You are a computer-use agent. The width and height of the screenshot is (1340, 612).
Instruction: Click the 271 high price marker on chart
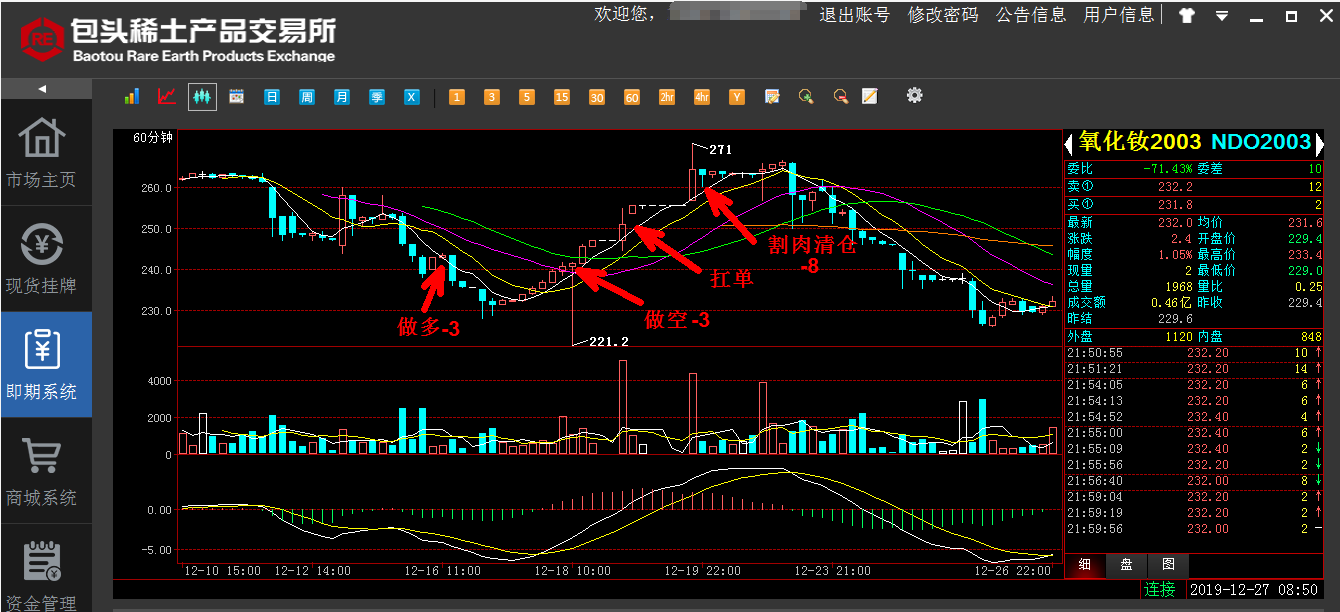[x=720, y=149]
